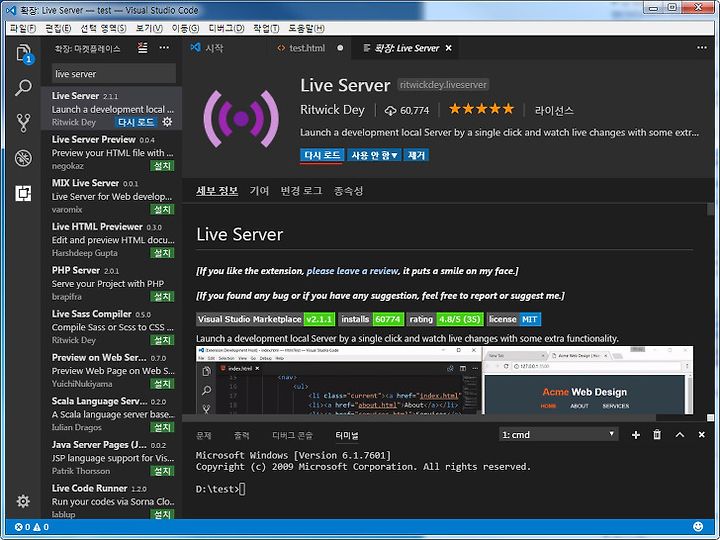Click the Ritwick Dey publisher name
720x540 pixels.
[x=332, y=110]
